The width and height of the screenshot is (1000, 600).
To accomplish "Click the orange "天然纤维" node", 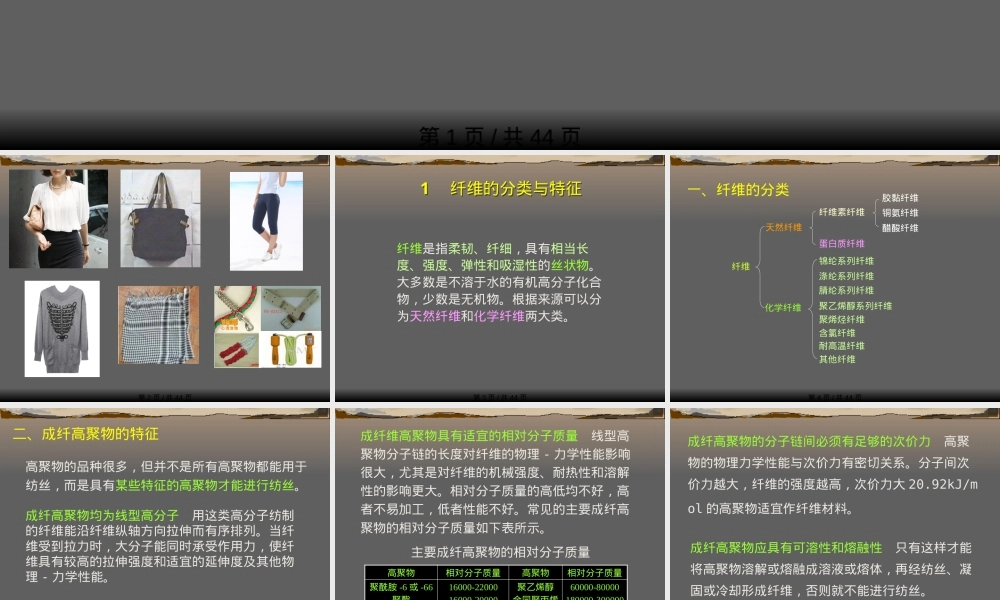I will pos(783,227).
